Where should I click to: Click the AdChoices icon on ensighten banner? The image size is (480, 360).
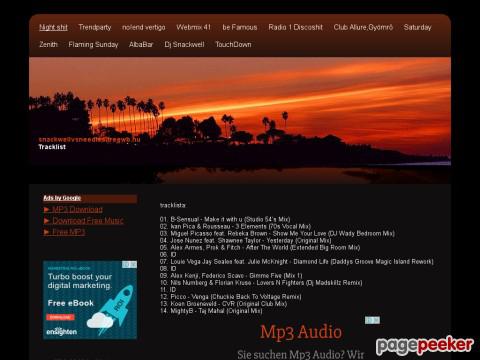129,264
